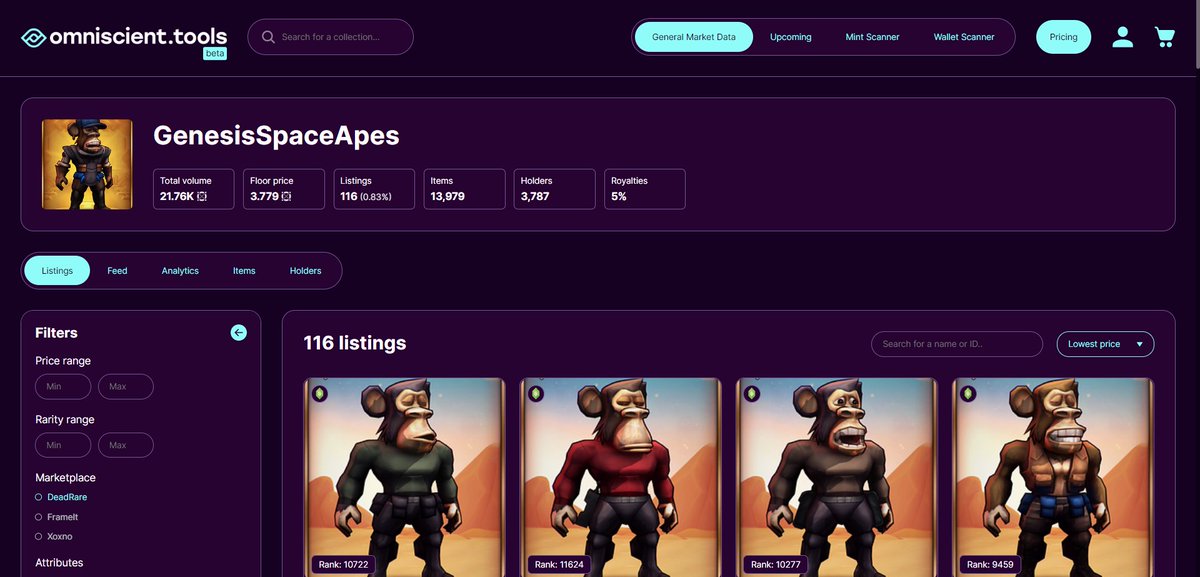Switch to the Analytics tab

tap(180, 271)
